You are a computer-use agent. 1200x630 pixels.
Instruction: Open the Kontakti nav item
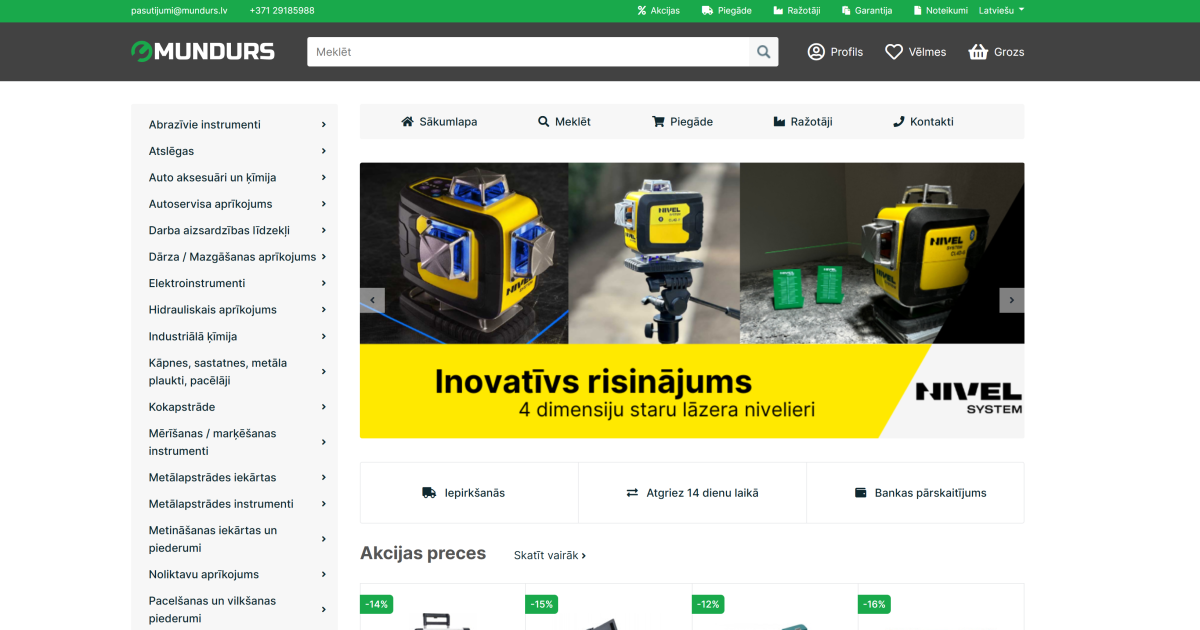coord(922,122)
